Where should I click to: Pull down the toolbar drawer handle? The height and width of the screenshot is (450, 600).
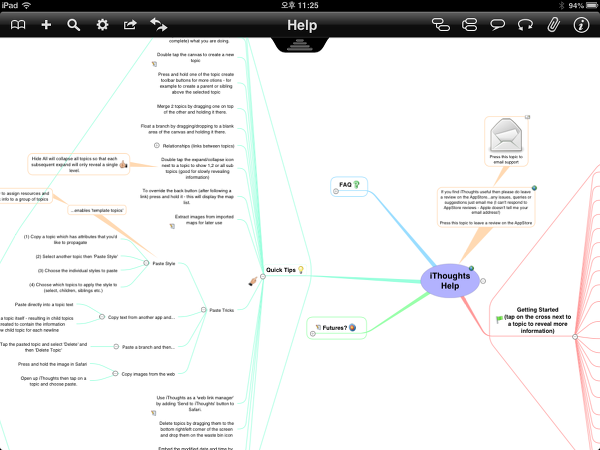pos(300,45)
